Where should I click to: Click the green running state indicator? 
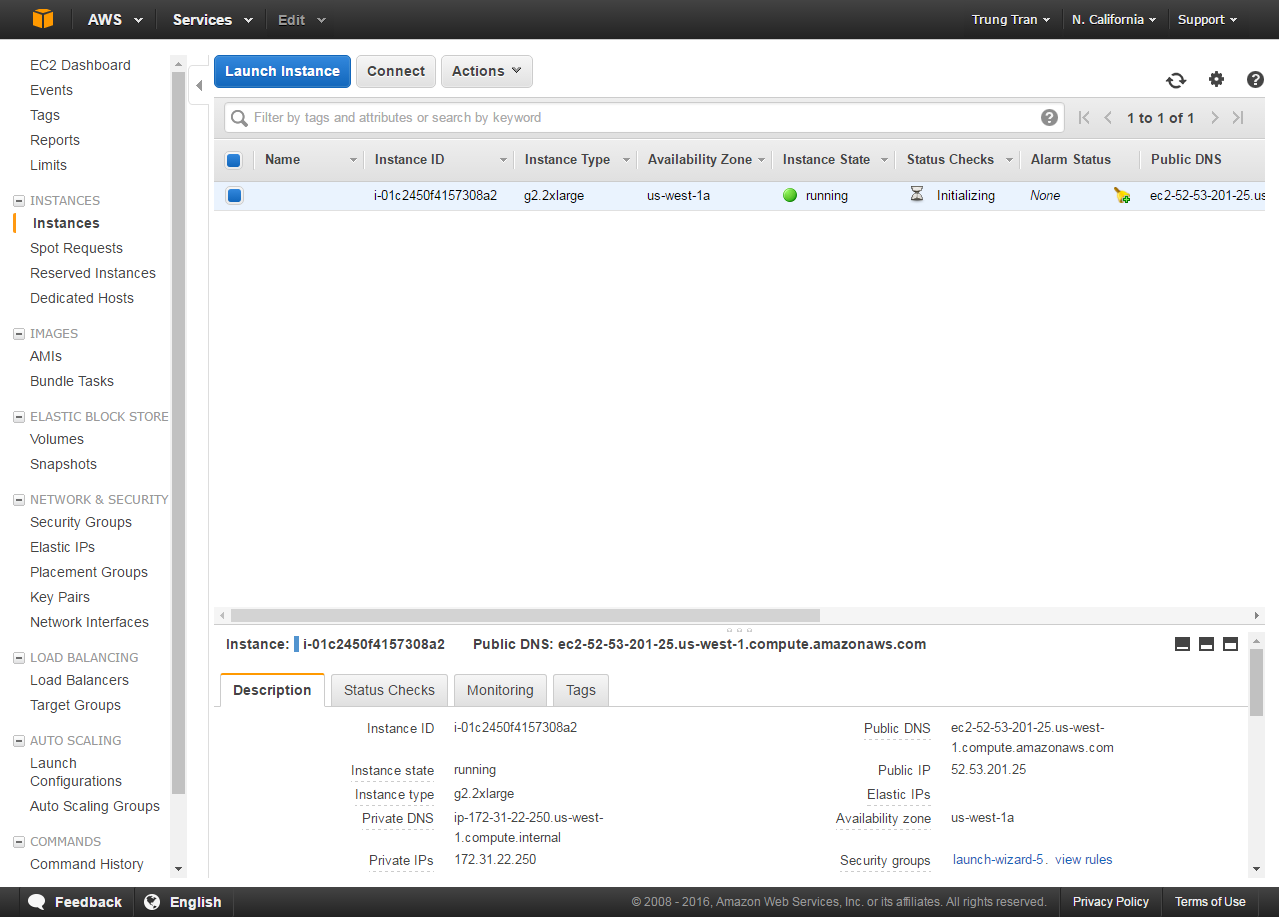point(790,195)
